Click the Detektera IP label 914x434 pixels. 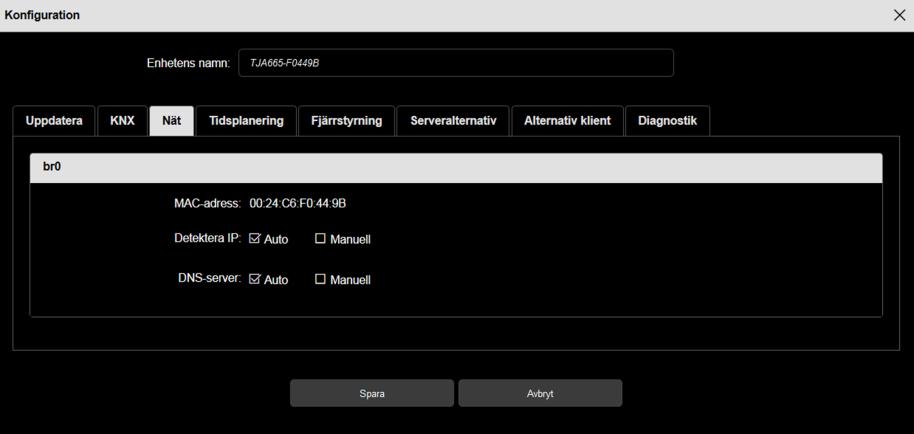[208, 238]
